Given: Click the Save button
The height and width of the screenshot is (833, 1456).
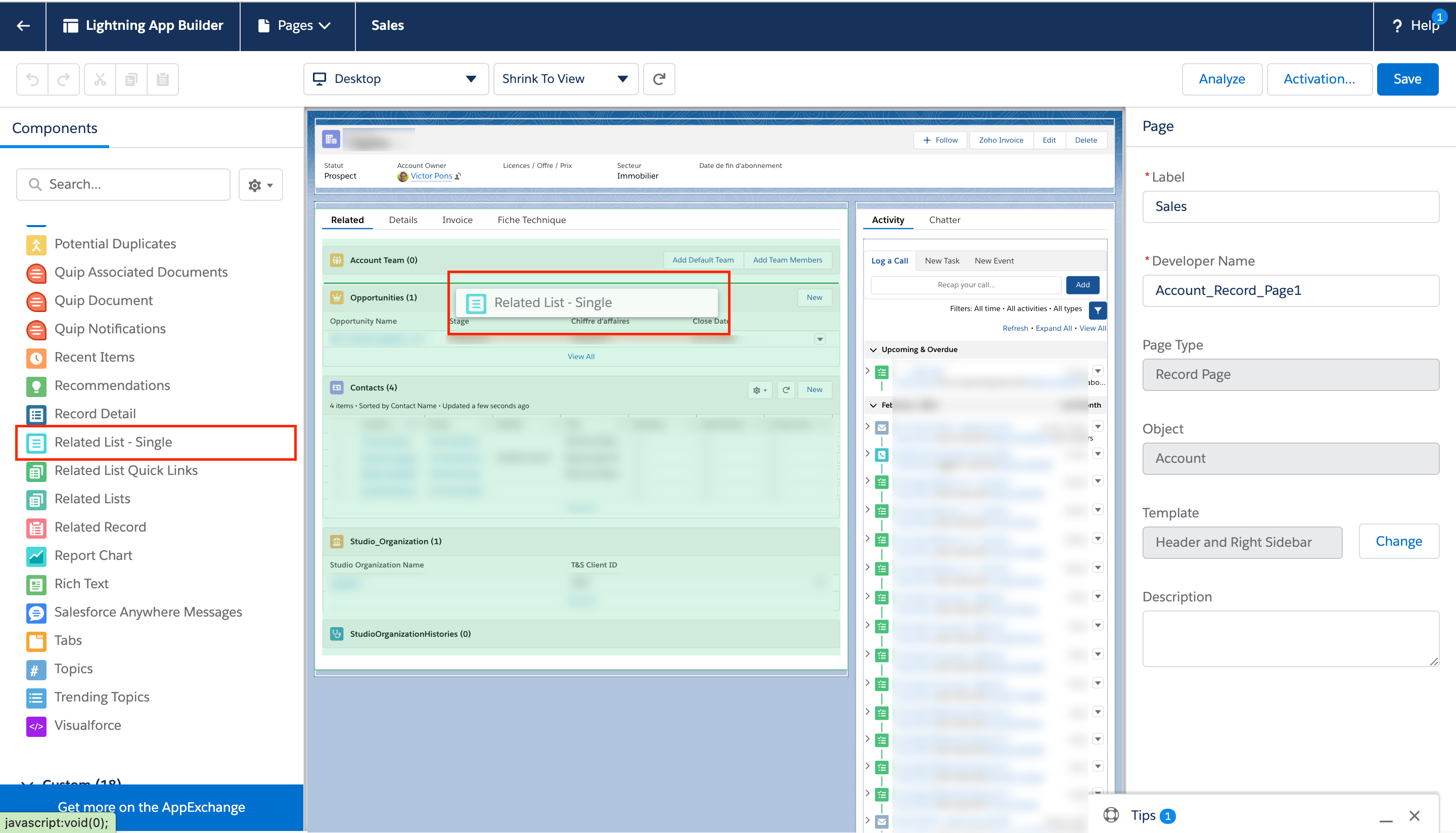Looking at the screenshot, I should 1407,79.
